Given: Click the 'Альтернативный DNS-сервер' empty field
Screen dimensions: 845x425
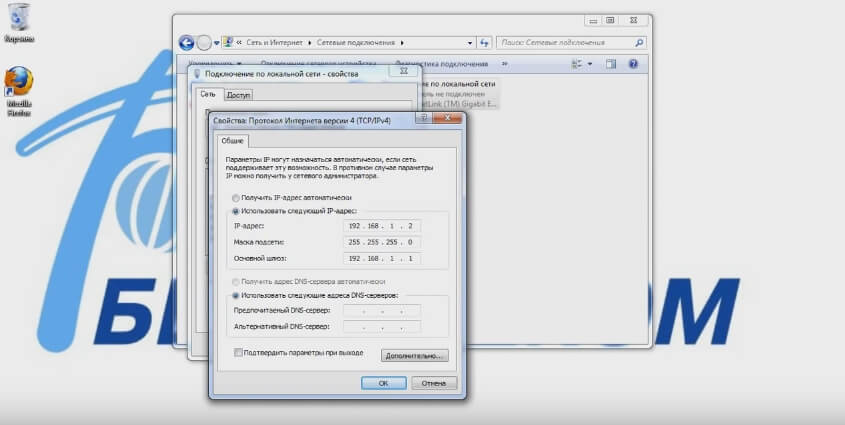Looking at the screenshot, I should [382, 326].
